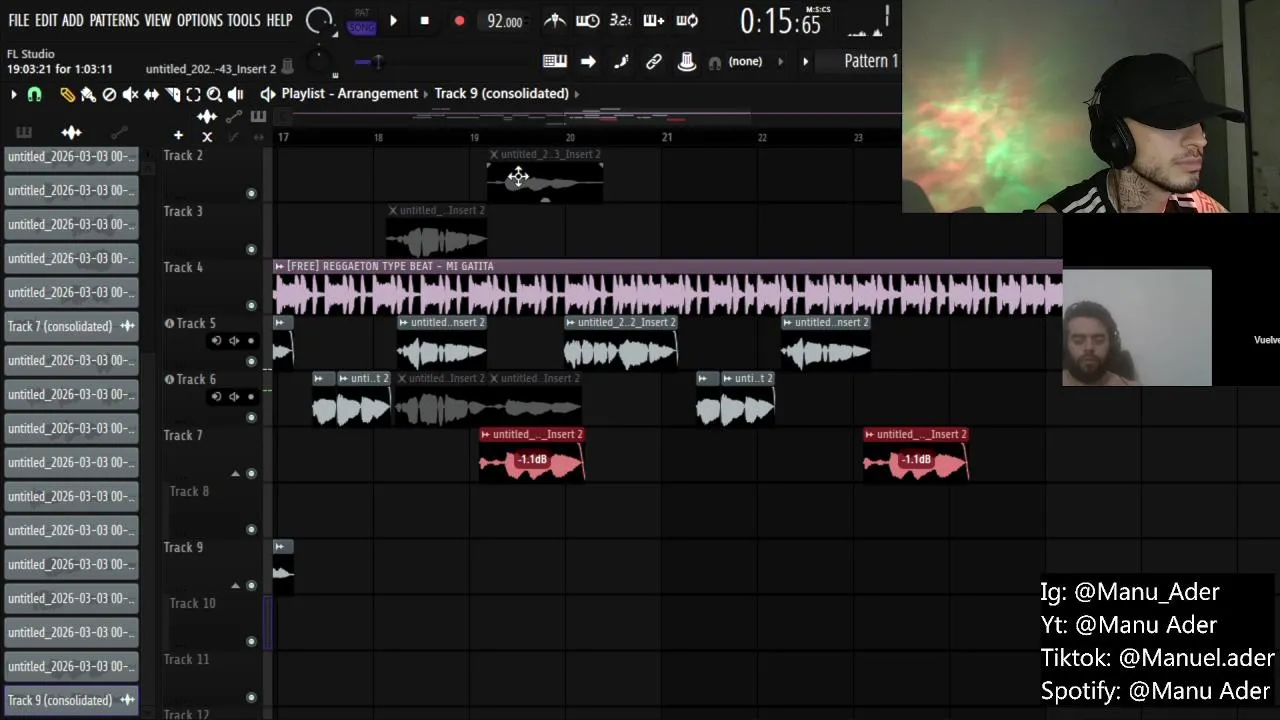Show automation clips in the picker panel
Screen dimensions: 1280x720
pos(119,132)
